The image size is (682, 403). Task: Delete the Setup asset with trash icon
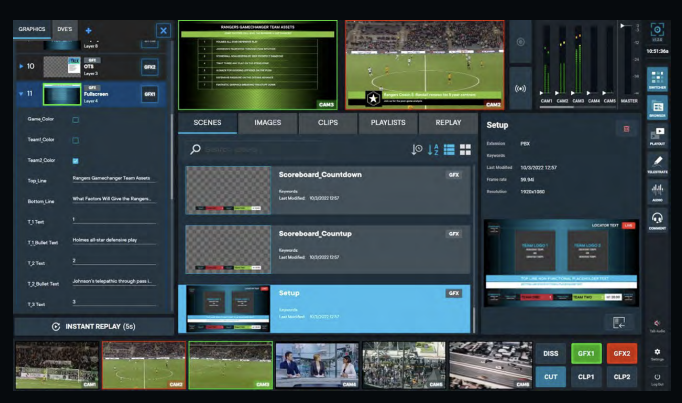(627, 128)
